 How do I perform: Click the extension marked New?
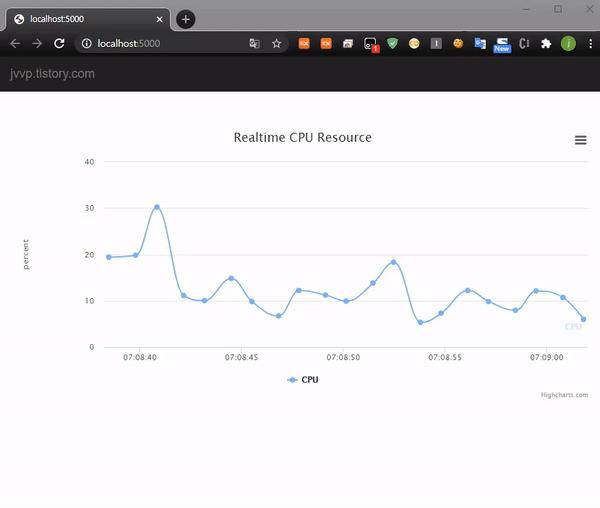pos(502,44)
